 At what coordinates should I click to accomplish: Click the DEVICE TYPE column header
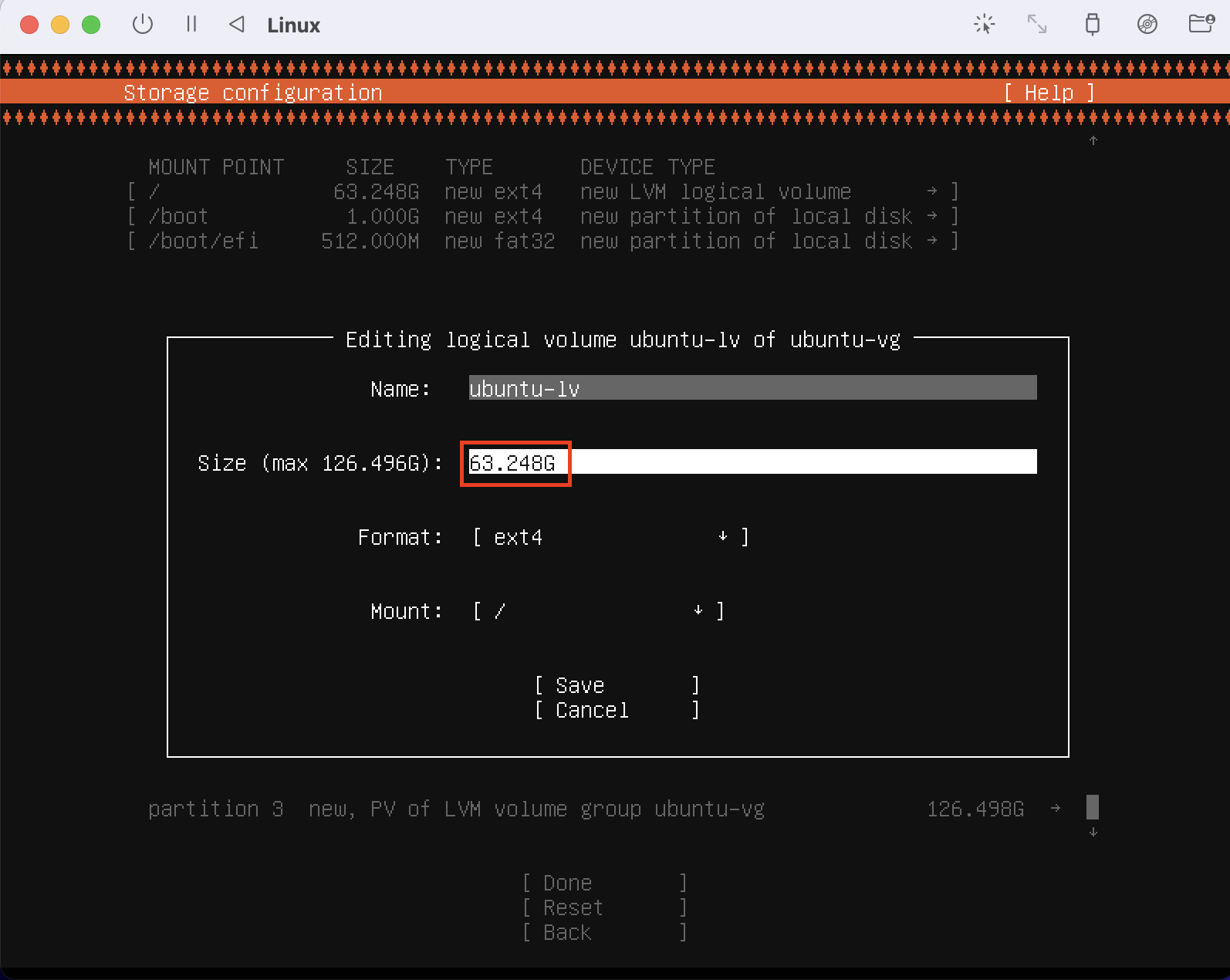(647, 167)
